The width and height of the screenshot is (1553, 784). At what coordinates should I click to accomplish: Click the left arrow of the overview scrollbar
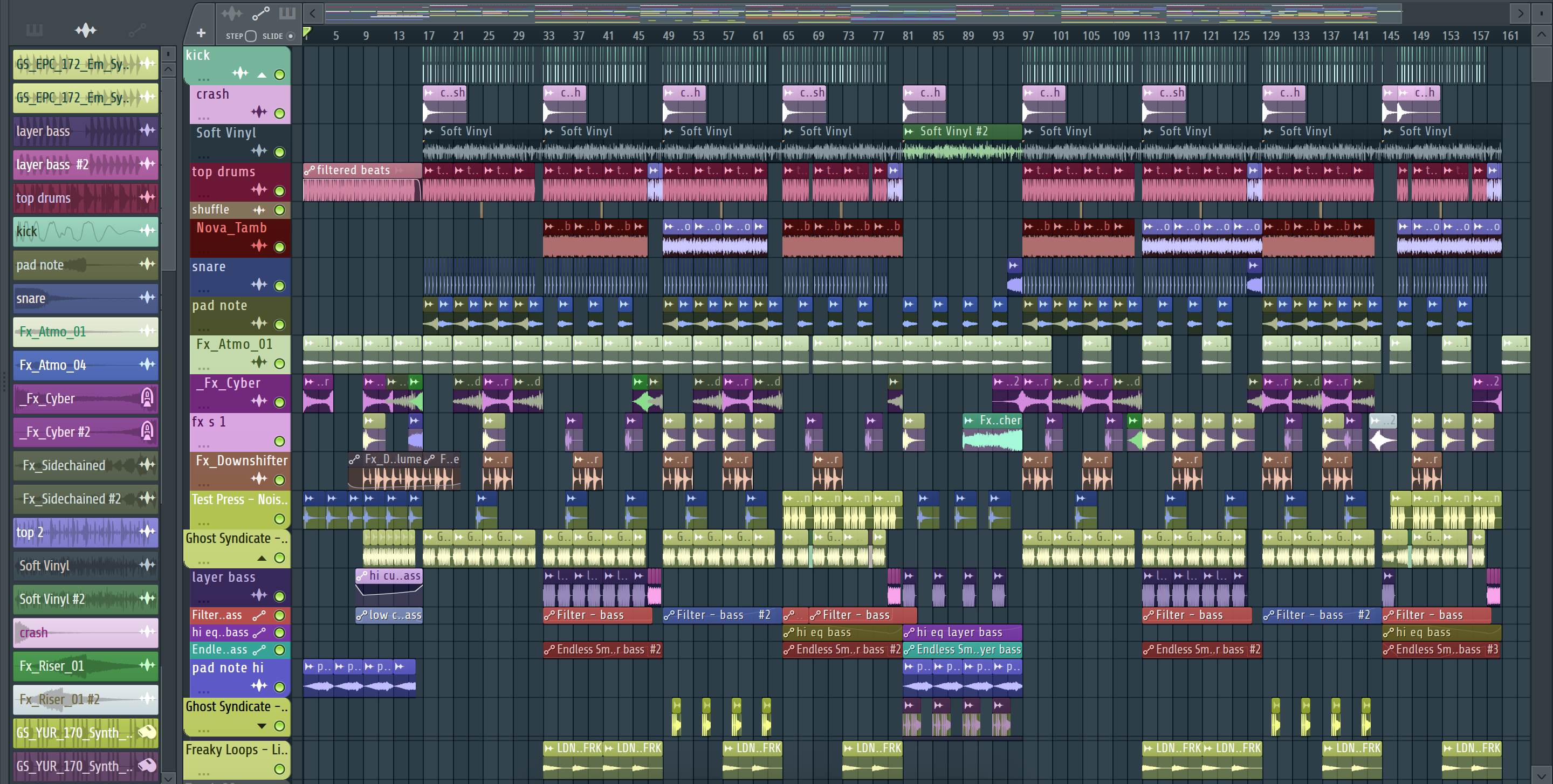point(312,12)
